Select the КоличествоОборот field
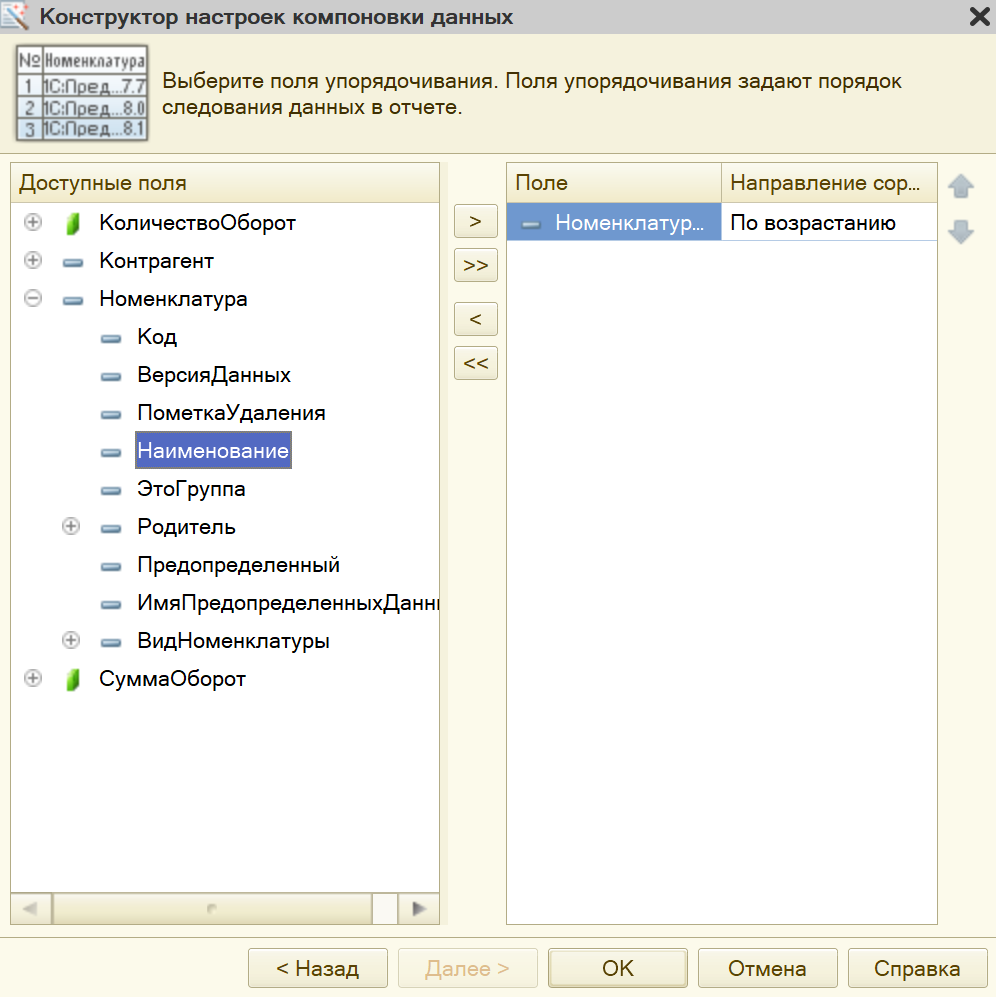The width and height of the screenshot is (996, 997). click(197, 223)
